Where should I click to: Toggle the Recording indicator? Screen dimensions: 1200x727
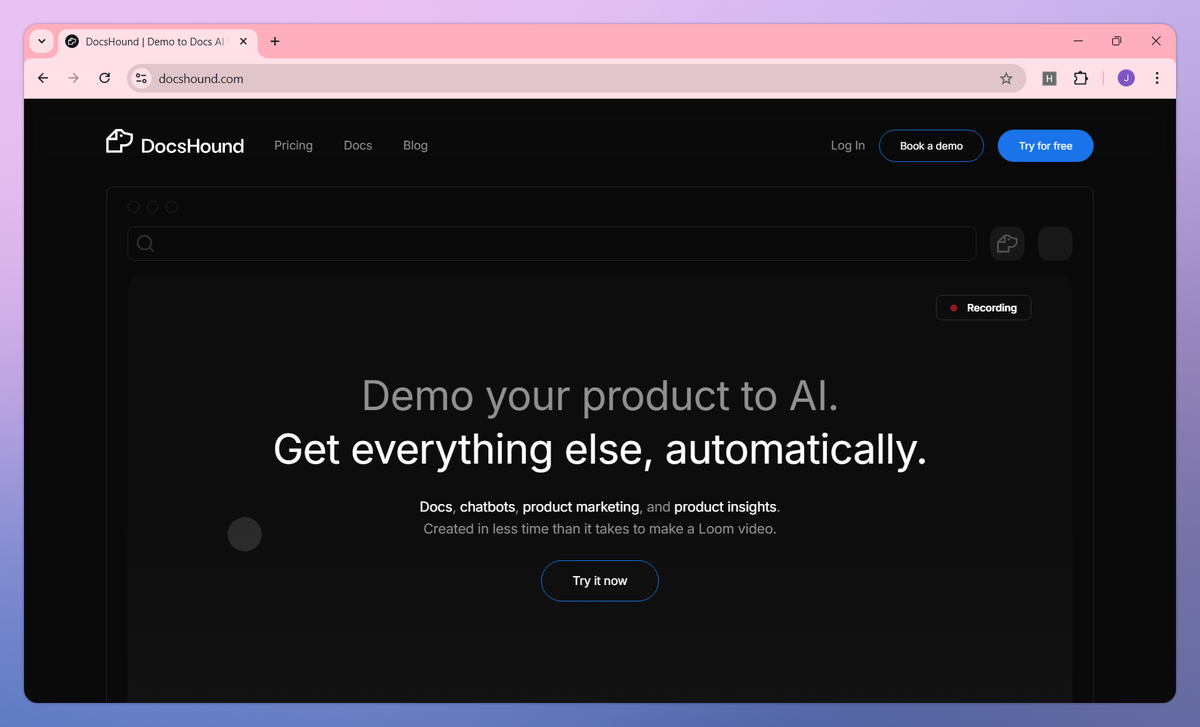pos(983,307)
